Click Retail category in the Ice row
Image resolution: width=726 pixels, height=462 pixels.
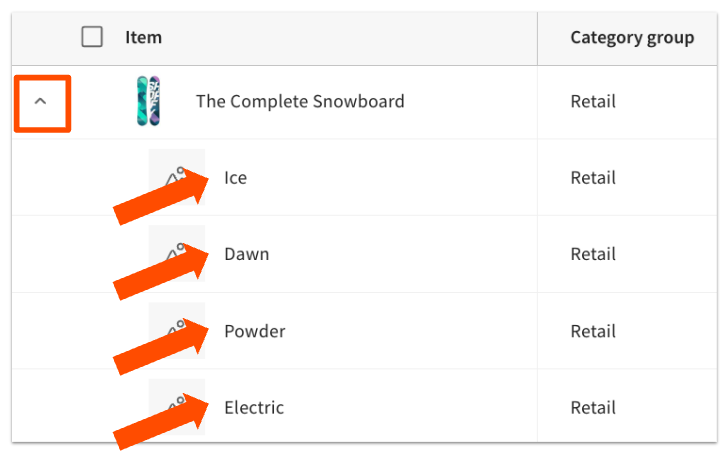tap(593, 178)
